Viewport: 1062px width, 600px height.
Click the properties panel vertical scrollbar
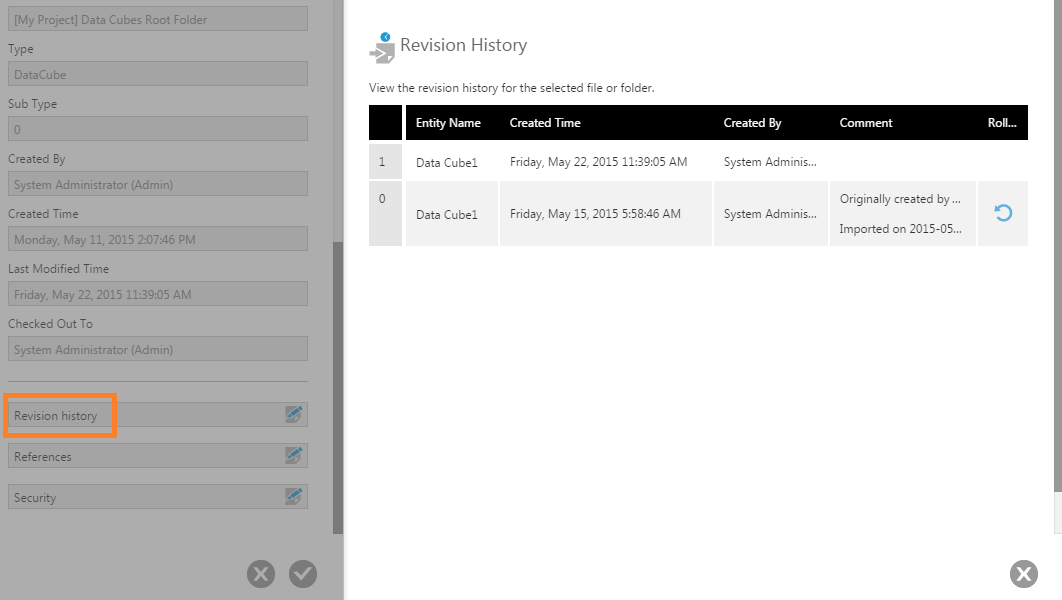pos(338,388)
